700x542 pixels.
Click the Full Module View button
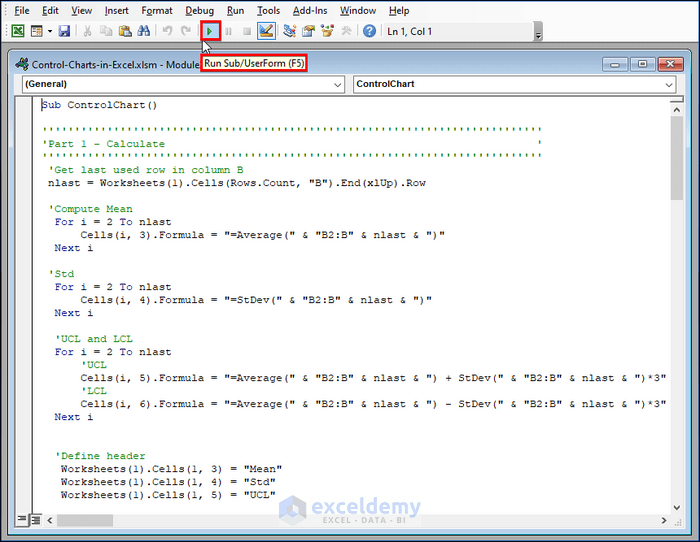tap(36, 520)
